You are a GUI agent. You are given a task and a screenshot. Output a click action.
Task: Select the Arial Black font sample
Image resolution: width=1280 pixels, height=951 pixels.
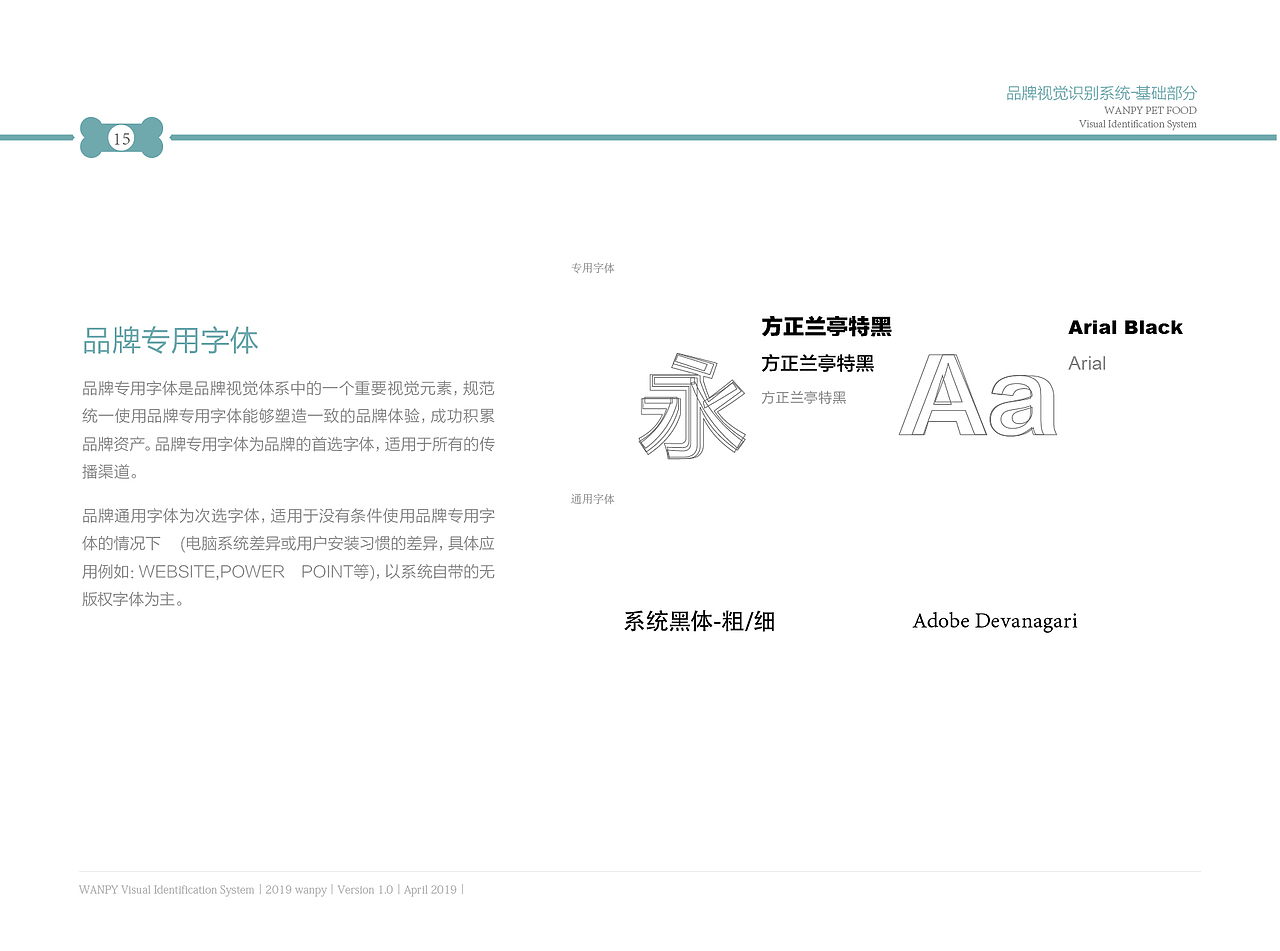(x=1126, y=326)
